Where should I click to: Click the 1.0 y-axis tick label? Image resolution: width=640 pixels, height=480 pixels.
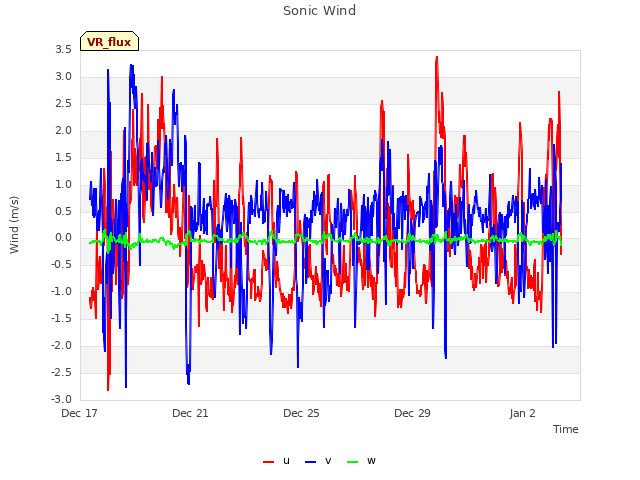(x=63, y=184)
